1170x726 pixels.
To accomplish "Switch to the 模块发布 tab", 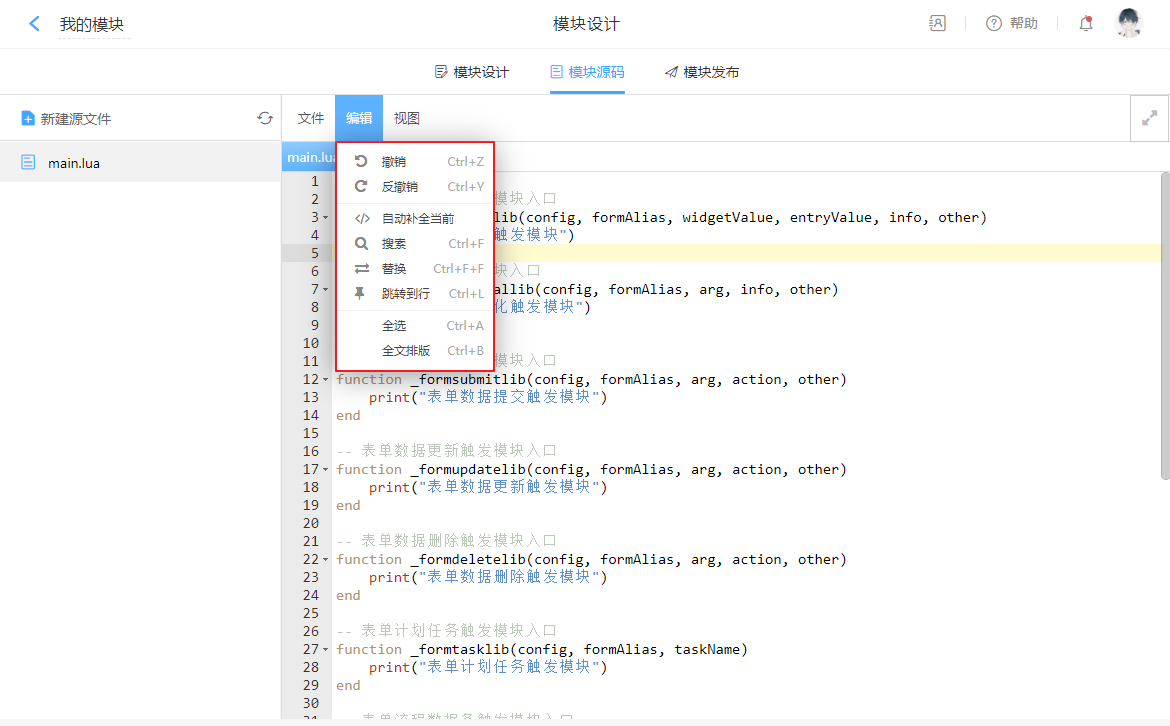I will (702, 72).
